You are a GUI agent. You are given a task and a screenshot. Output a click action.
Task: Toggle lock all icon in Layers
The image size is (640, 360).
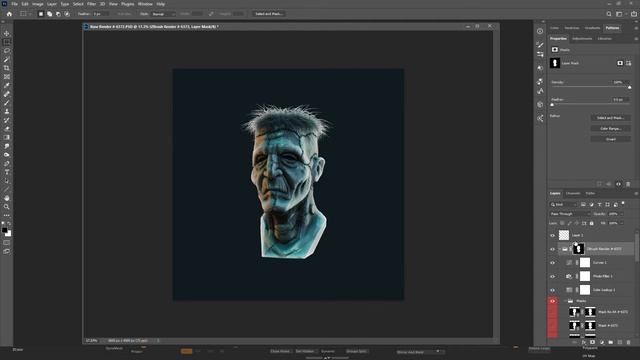[x=591, y=223]
